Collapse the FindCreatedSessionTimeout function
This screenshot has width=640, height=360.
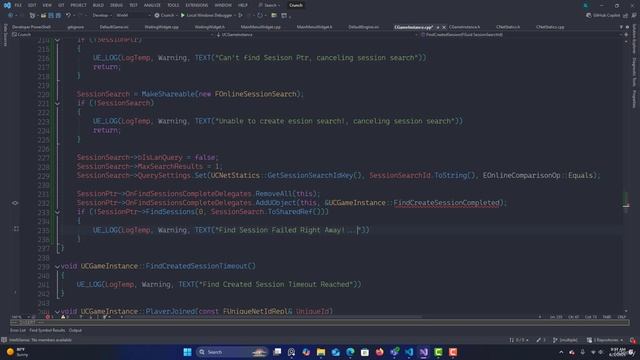57,266
